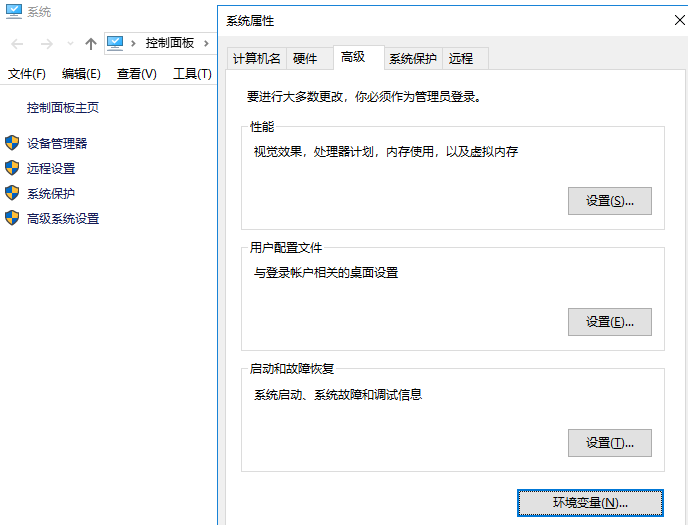This screenshot has width=688, height=525.
Task: Click 设置(E) under 用户配置文件
Action: coord(609,322)
